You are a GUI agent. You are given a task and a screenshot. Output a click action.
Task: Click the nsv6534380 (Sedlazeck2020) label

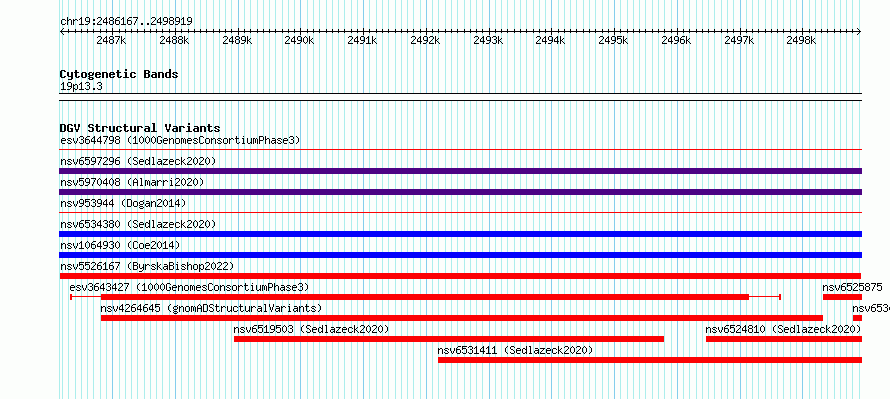point(138,224)
